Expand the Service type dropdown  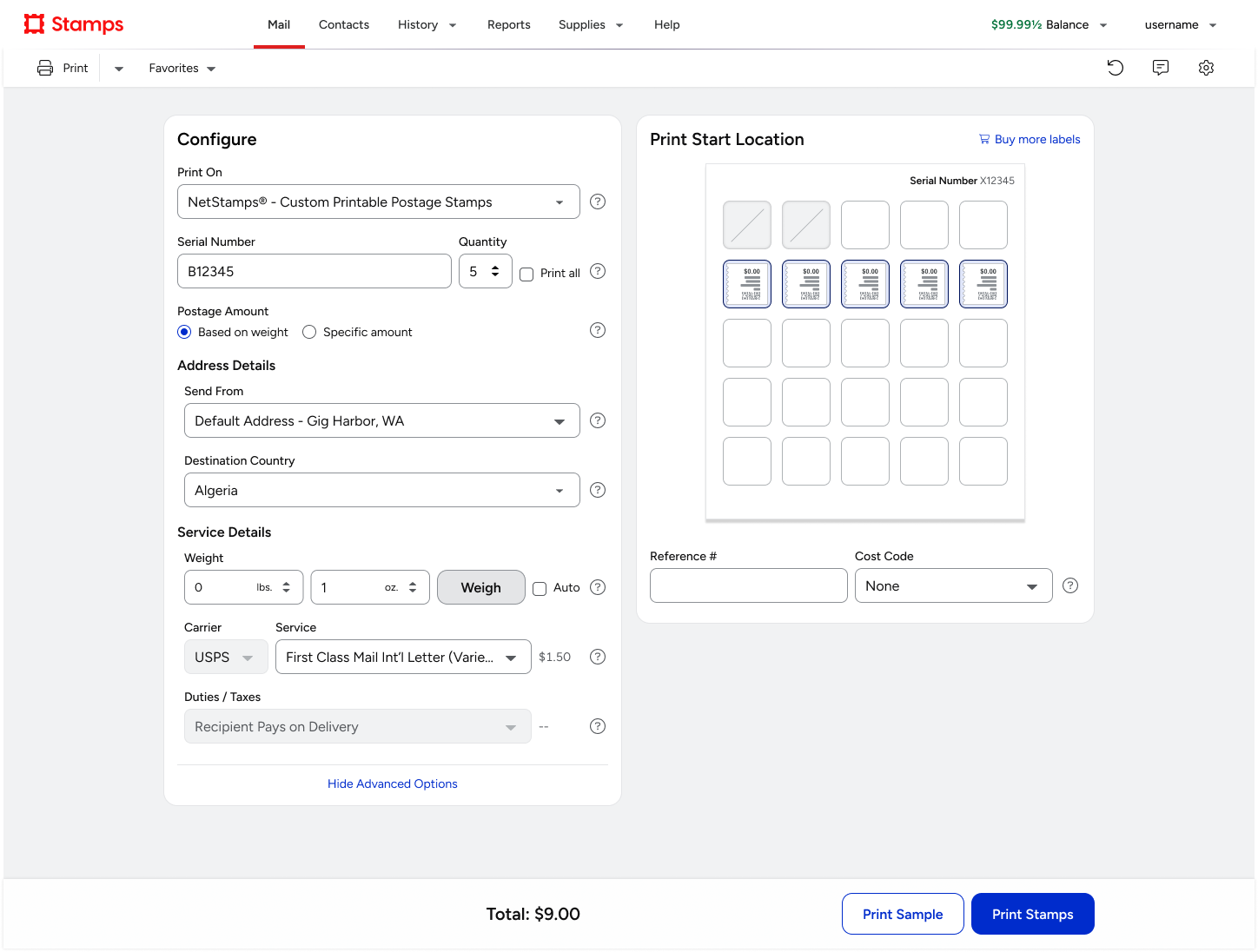(x=402, y=657)
